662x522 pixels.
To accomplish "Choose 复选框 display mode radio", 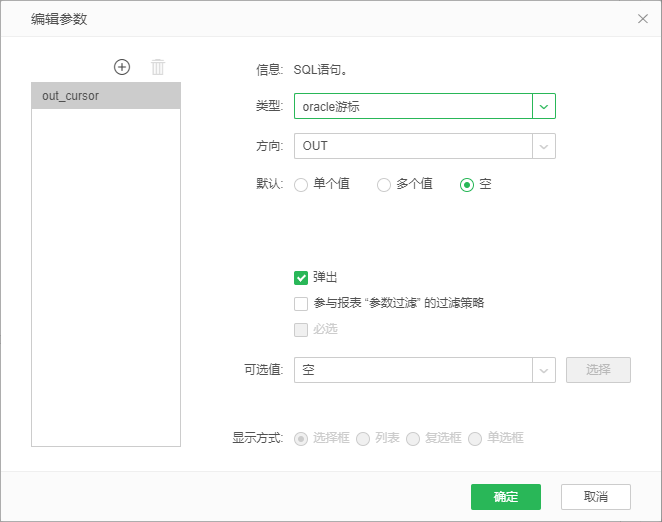I will [x=412, y=439].
